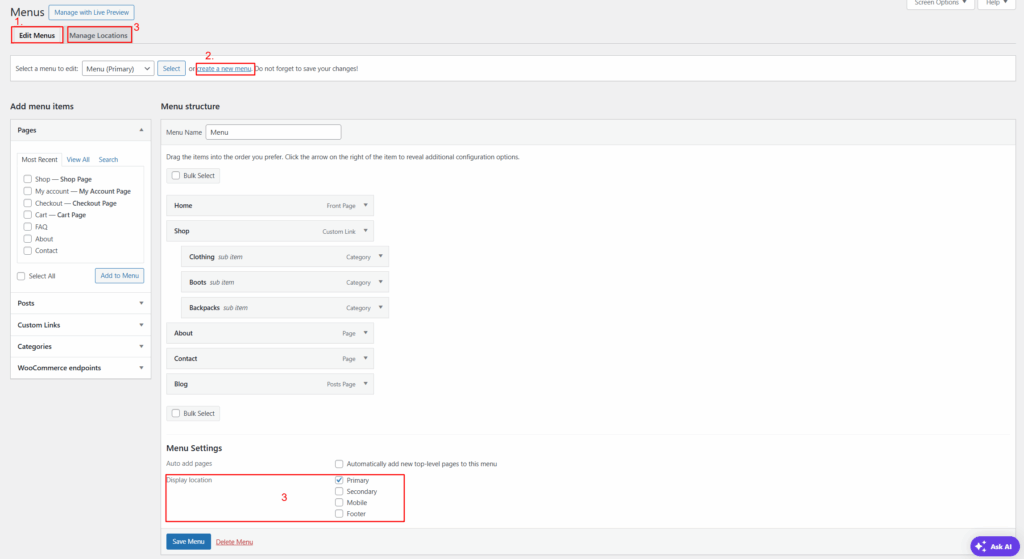1024x559 pixels.
Task: Click the Menu Name text field
Action: click(x=273, y=132)
